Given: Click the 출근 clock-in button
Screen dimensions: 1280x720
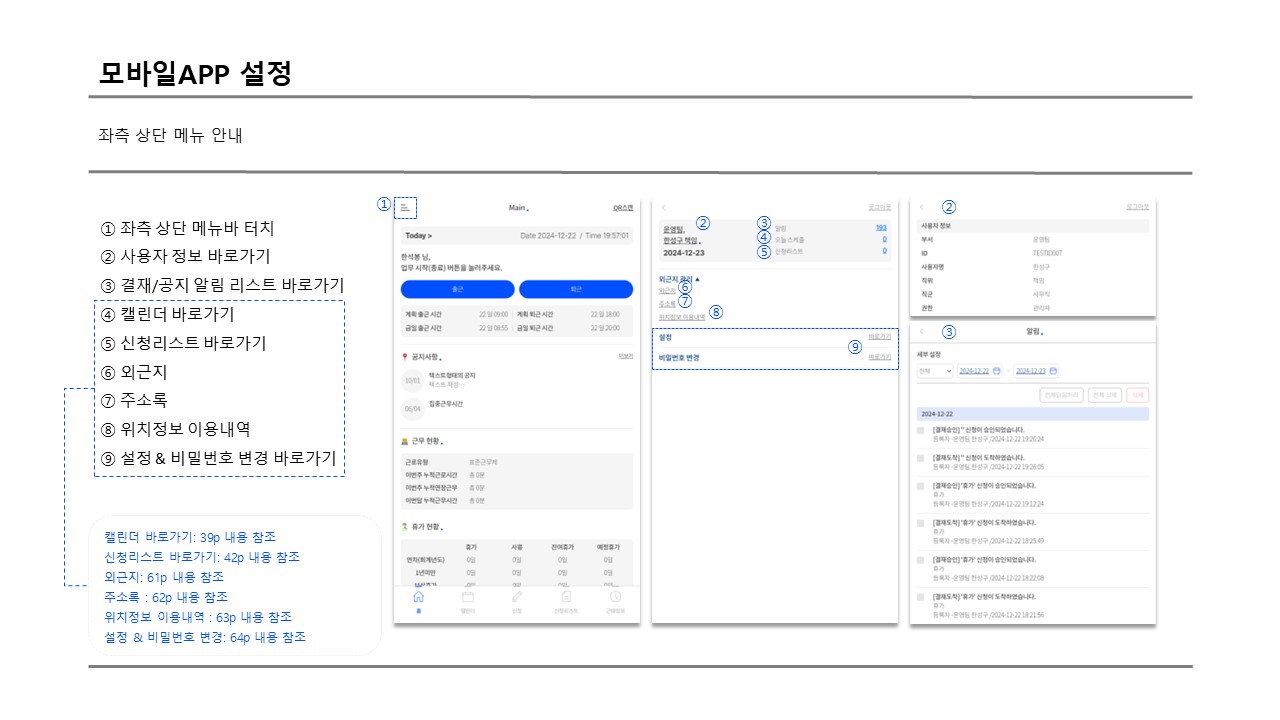Looking at the screenshot, I should tap(458, 289).
